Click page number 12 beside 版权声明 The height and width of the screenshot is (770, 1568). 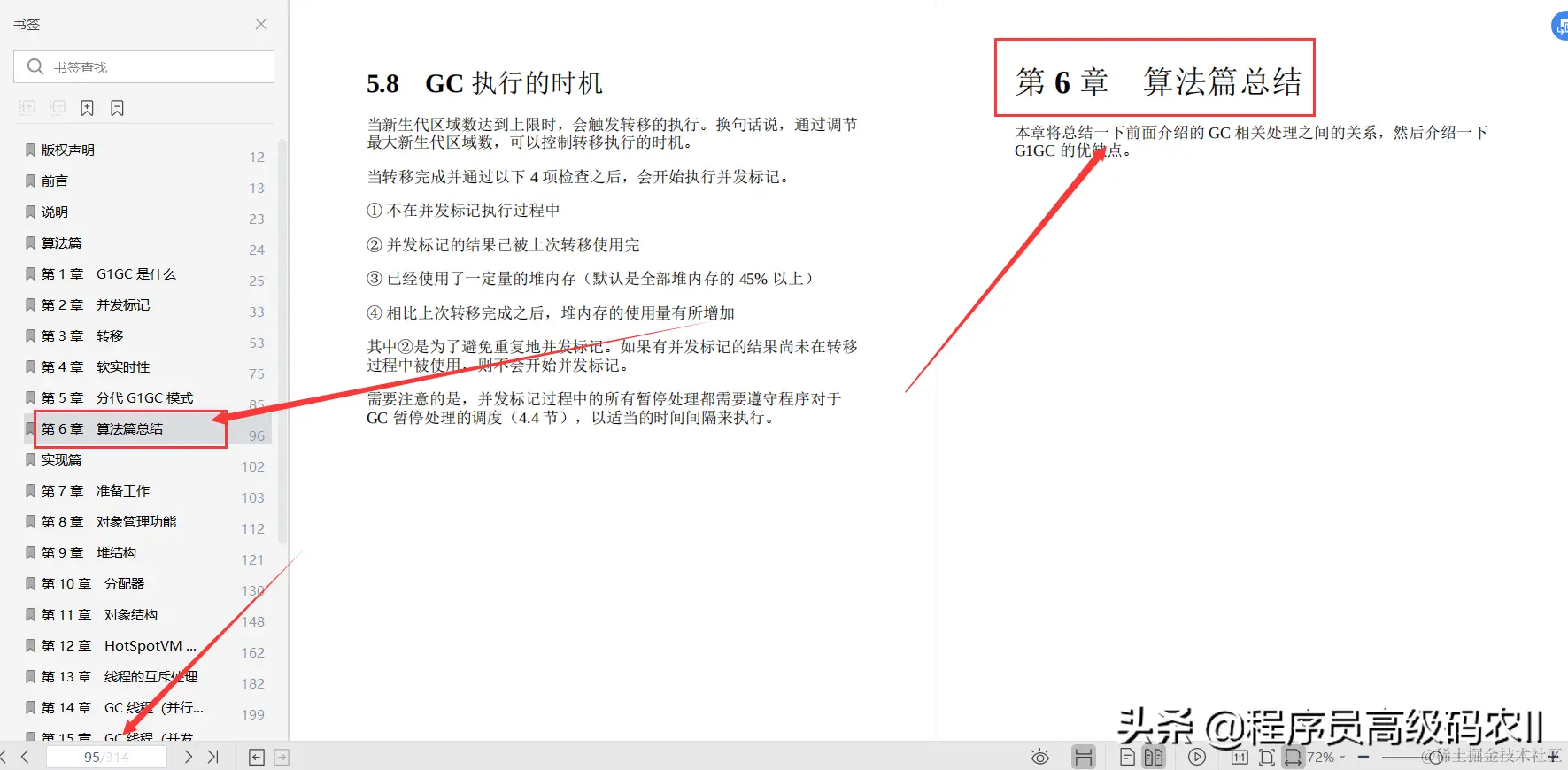tap(257, 157)
